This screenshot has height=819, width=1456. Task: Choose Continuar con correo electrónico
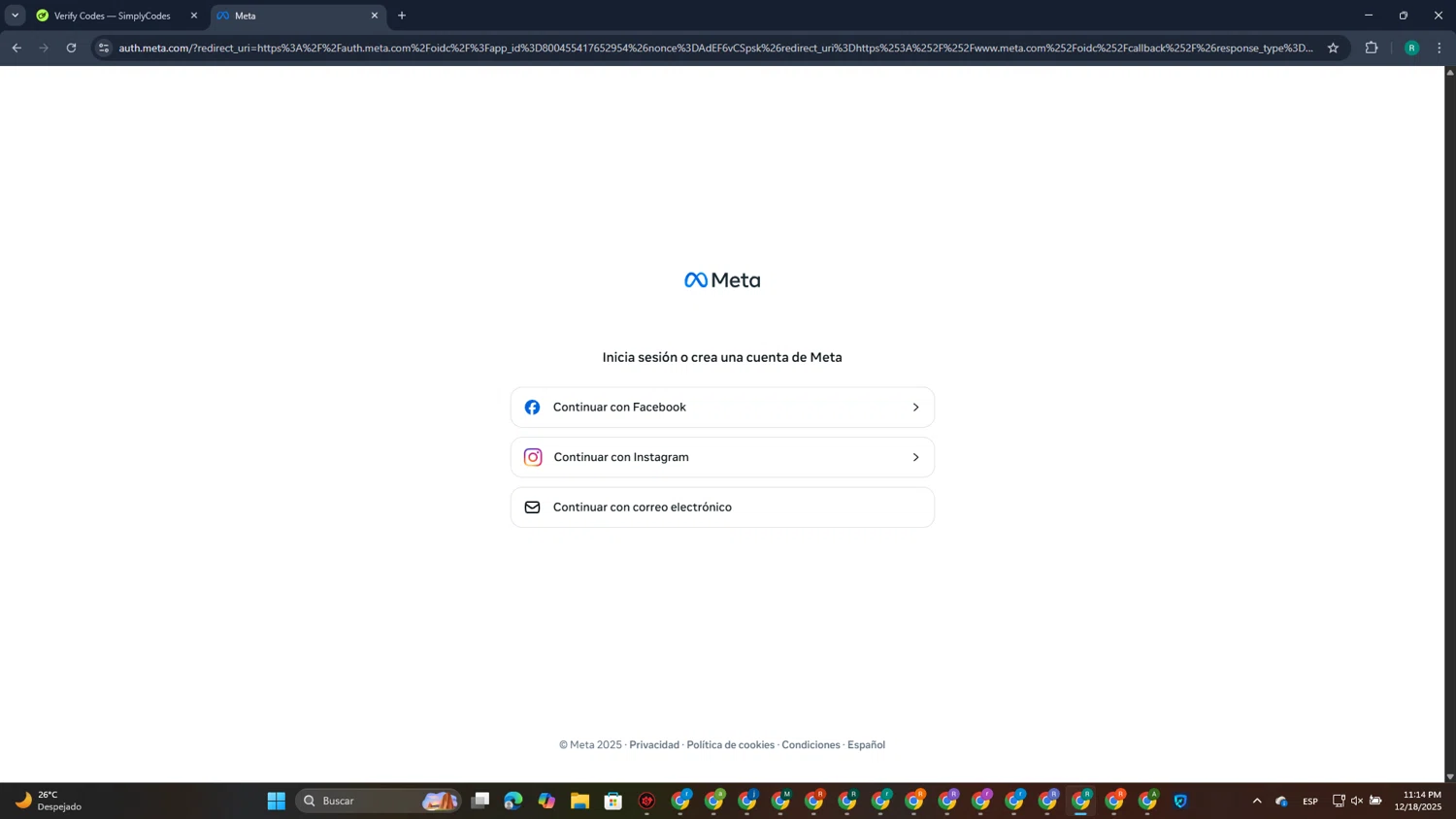point(722,508)
